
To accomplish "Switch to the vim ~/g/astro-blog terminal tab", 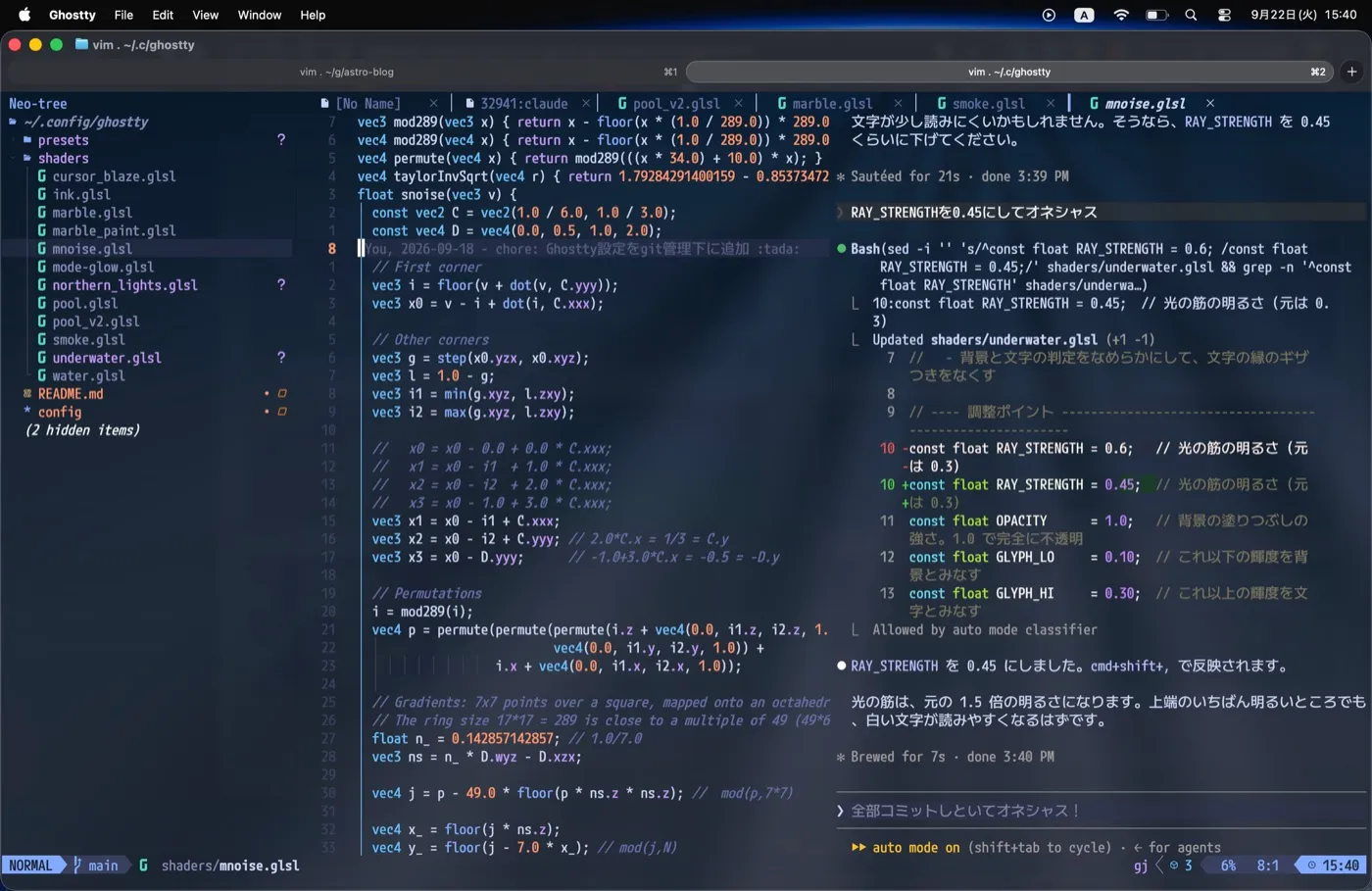I will pos(346,72).
